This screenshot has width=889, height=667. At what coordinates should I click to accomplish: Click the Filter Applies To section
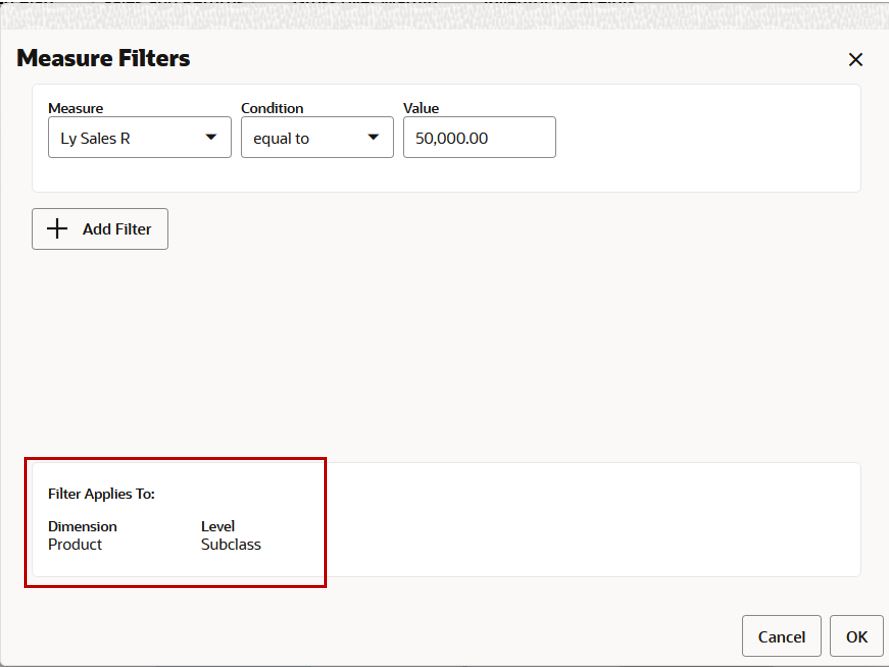pyautogui.click(x=175, y=520)
